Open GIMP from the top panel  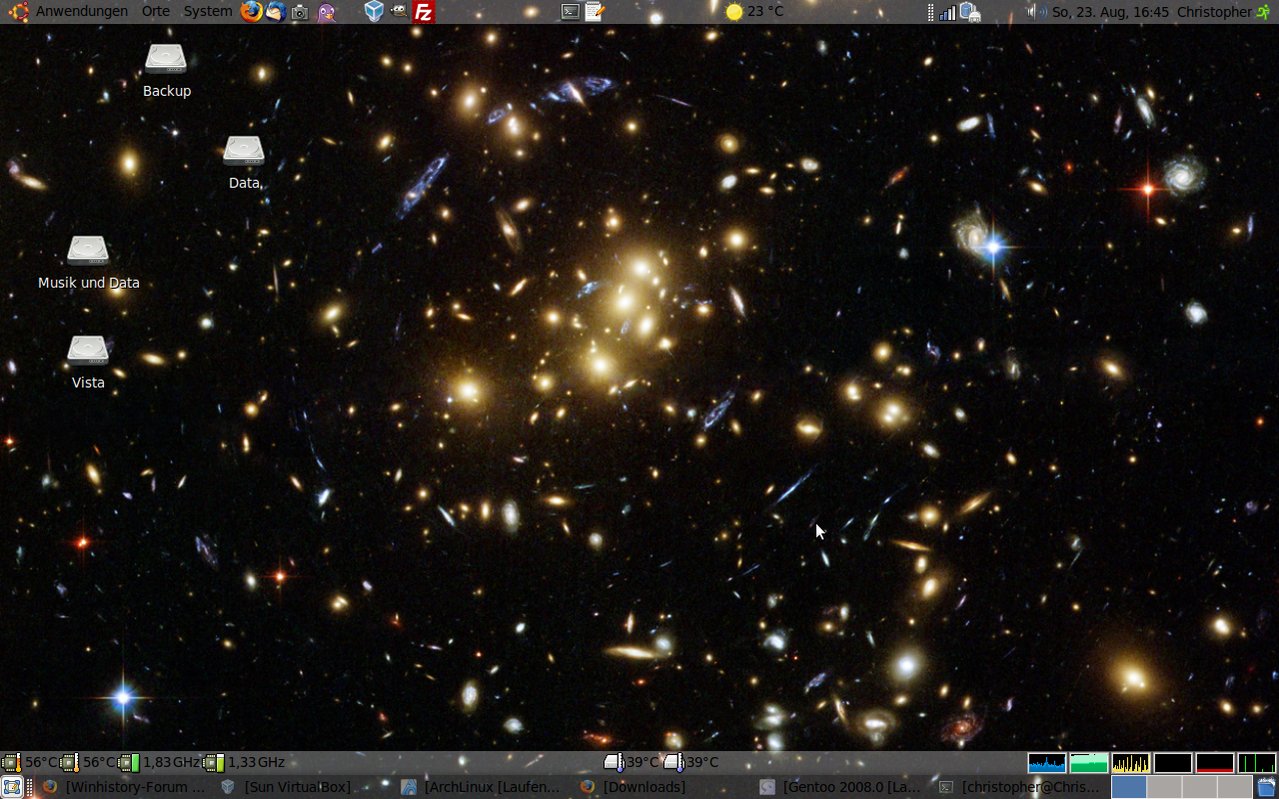pyautogui.click(x=398, y=12)
